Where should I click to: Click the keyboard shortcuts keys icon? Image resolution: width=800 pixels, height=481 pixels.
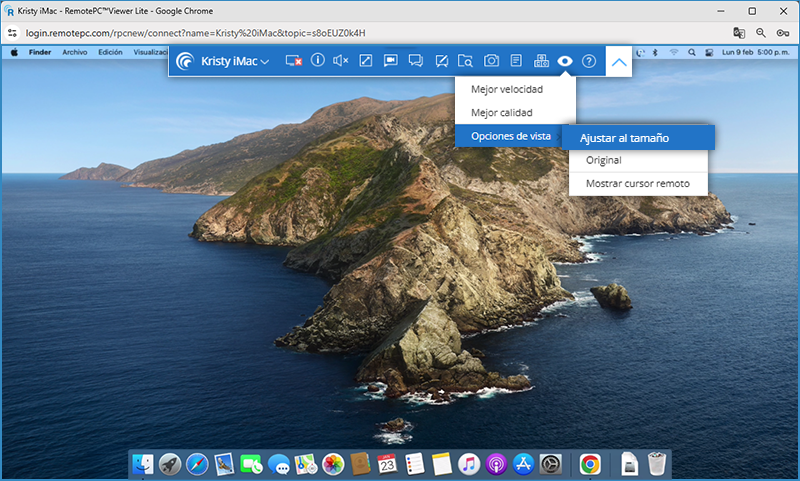[541, 61]
